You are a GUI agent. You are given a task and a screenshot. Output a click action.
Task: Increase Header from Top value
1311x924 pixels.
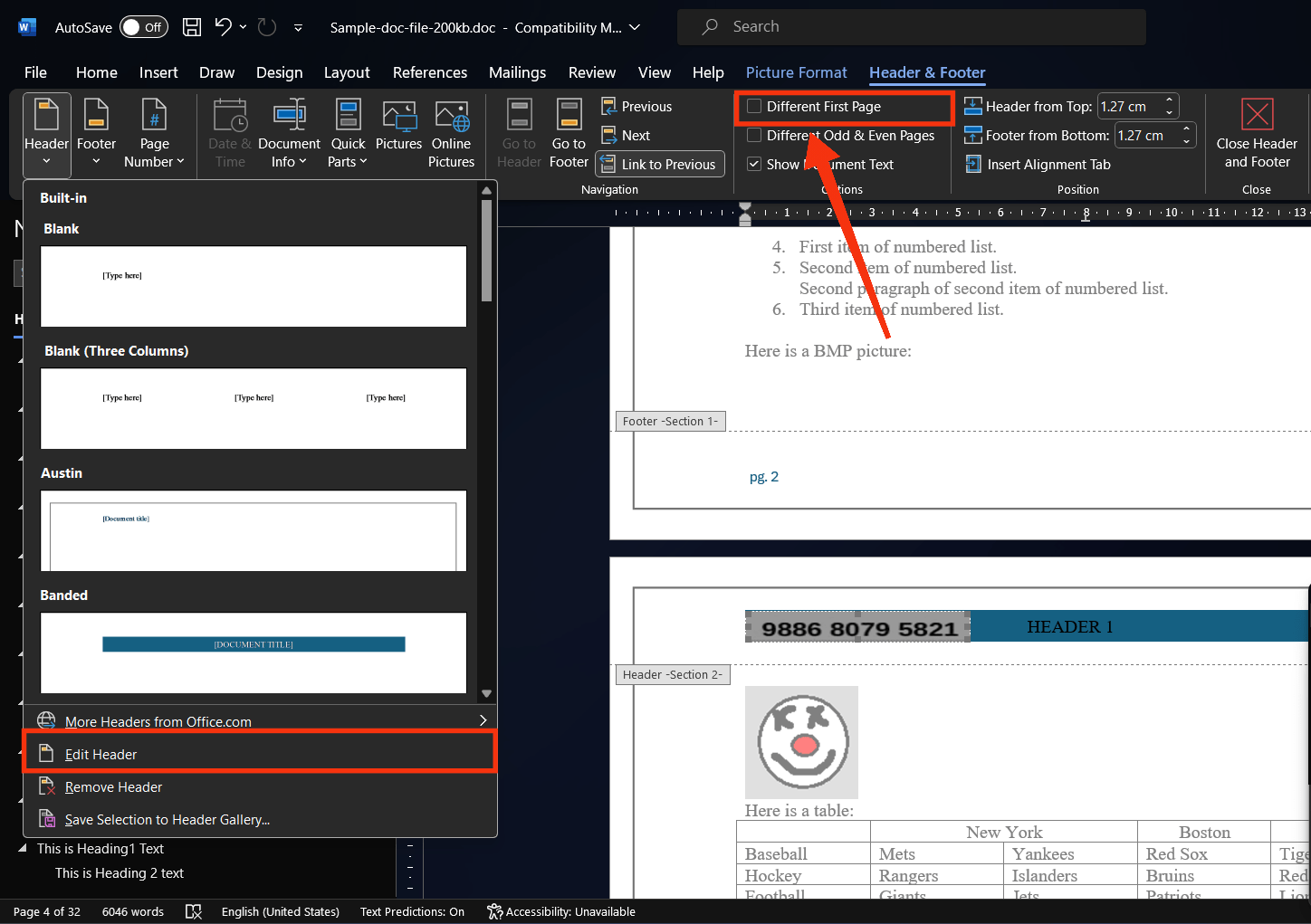tap(1169, 100)
